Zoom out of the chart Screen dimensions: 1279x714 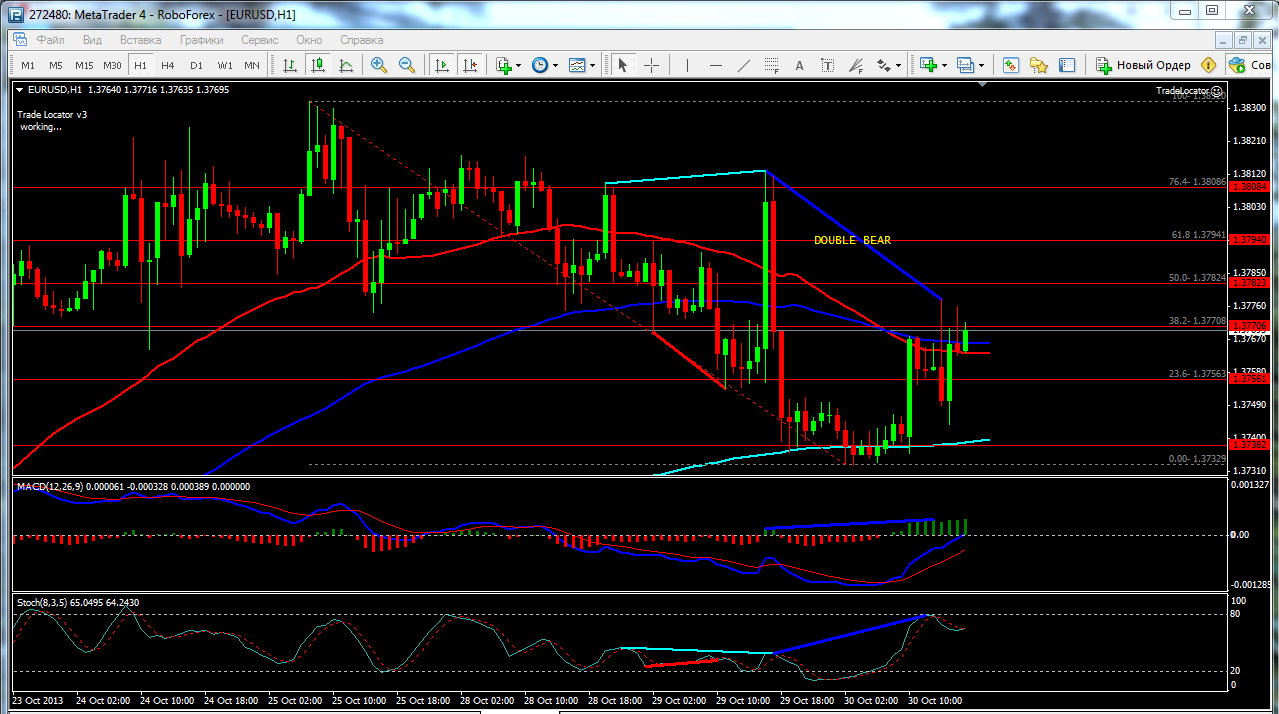pos(407,65)
